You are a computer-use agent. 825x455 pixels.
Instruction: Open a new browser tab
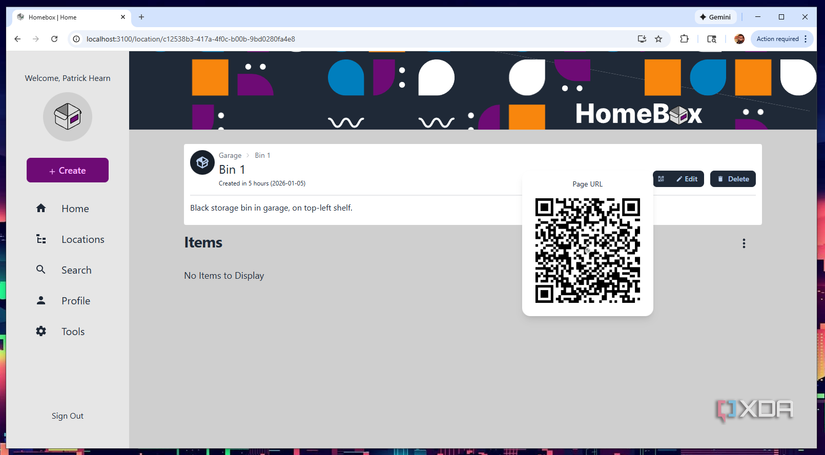tap(141, 17)
